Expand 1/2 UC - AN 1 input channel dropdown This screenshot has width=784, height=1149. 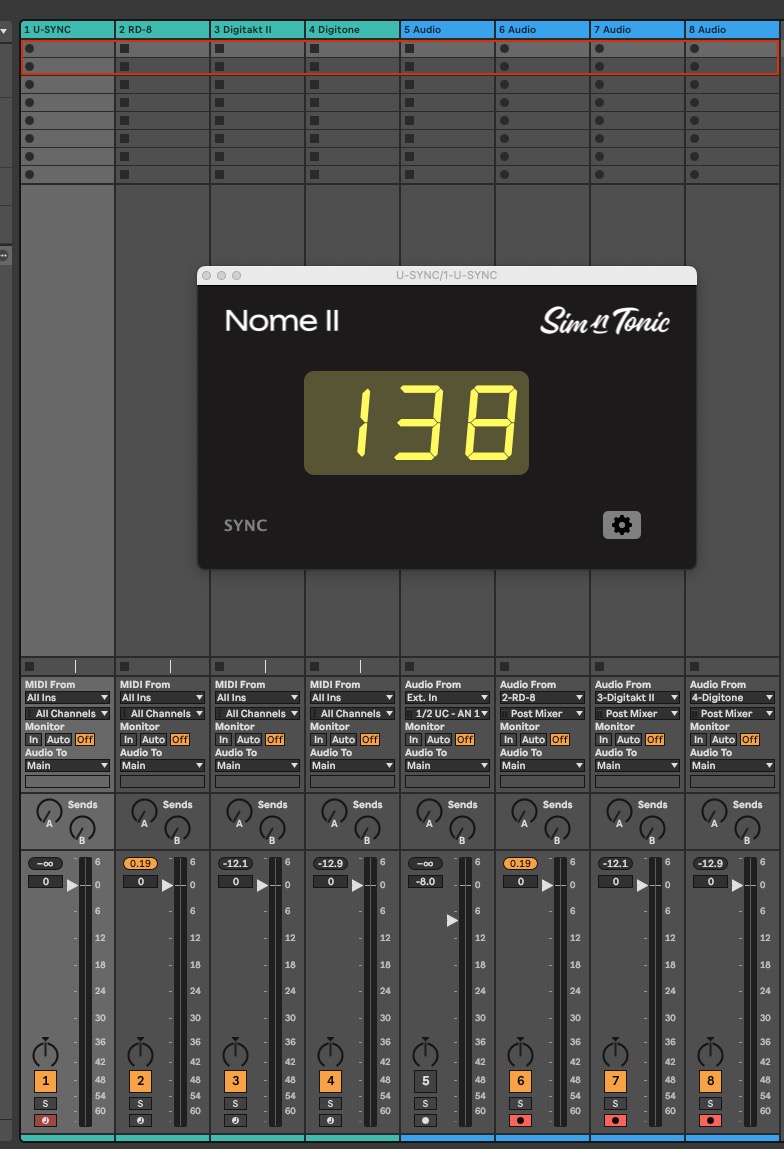click(x=447, y=714)
